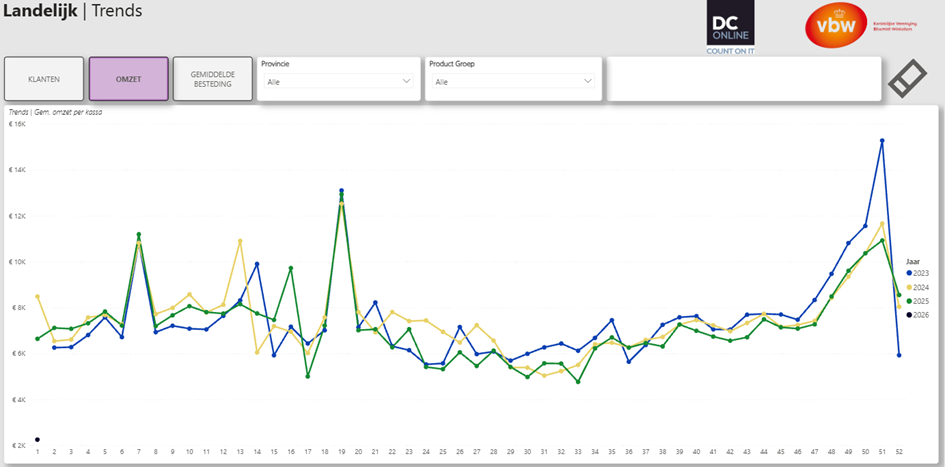Open the Gemiddelde Besteding view
This screenshot has width=945, height=467.
click(212, 79)
